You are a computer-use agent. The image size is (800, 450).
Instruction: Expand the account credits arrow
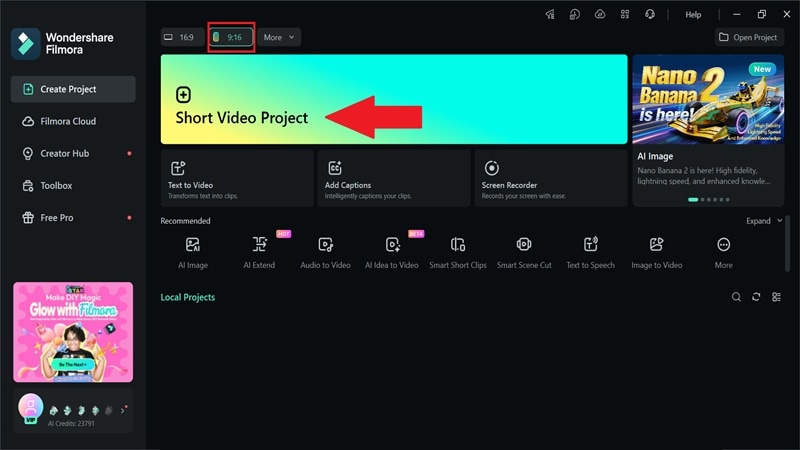coord(122,410)
